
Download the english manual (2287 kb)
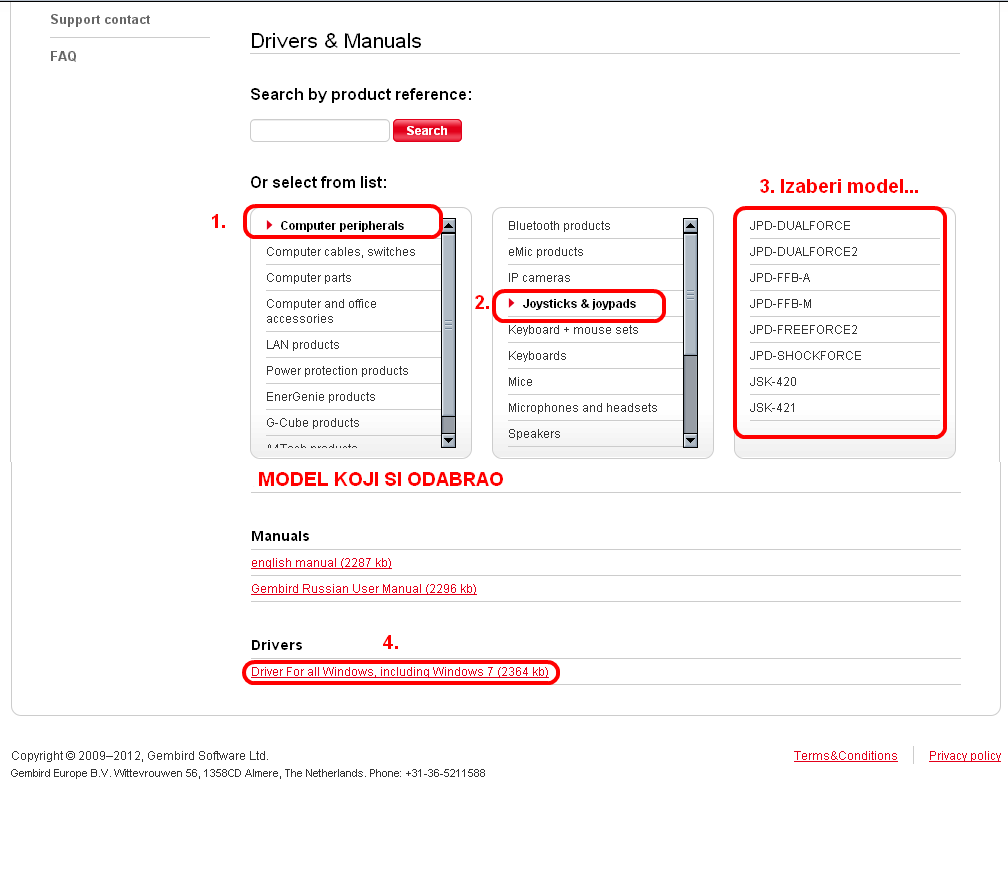[321, 562]
